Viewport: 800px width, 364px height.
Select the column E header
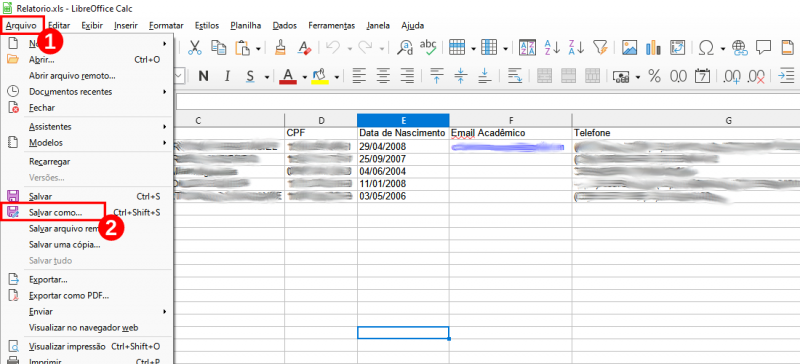(x=403, y=120)
